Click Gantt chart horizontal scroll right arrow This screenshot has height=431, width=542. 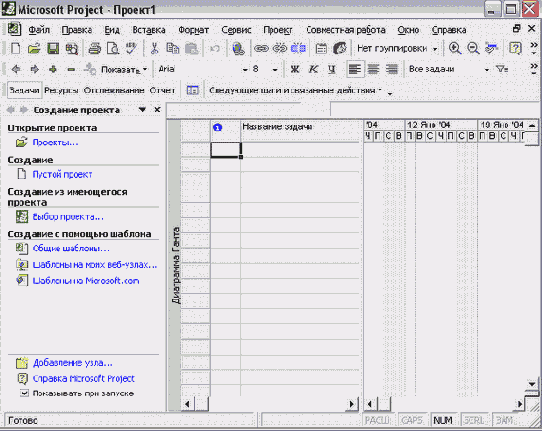point(519,403)
